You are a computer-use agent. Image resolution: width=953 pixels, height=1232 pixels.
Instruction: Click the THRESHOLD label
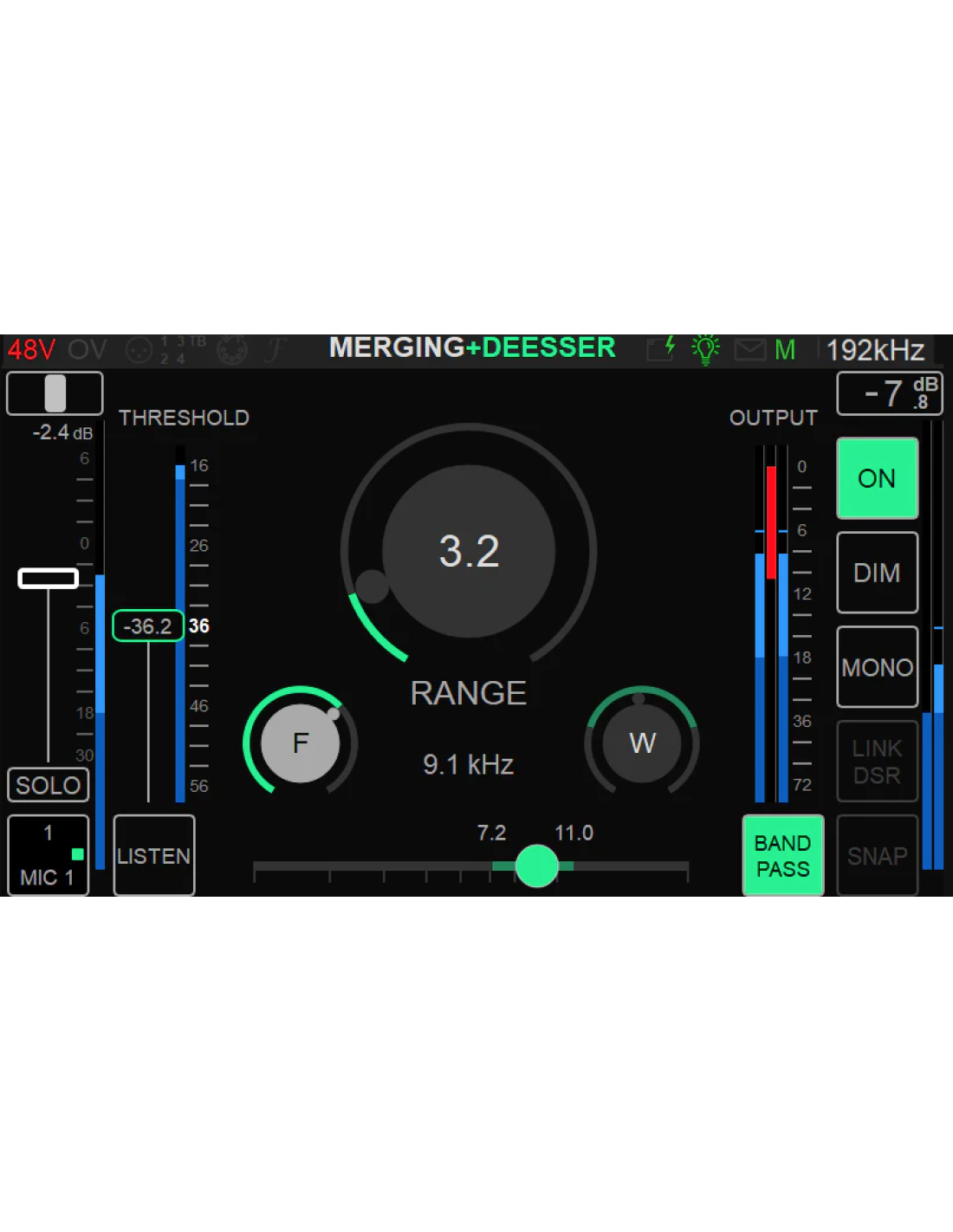(184, 418)
